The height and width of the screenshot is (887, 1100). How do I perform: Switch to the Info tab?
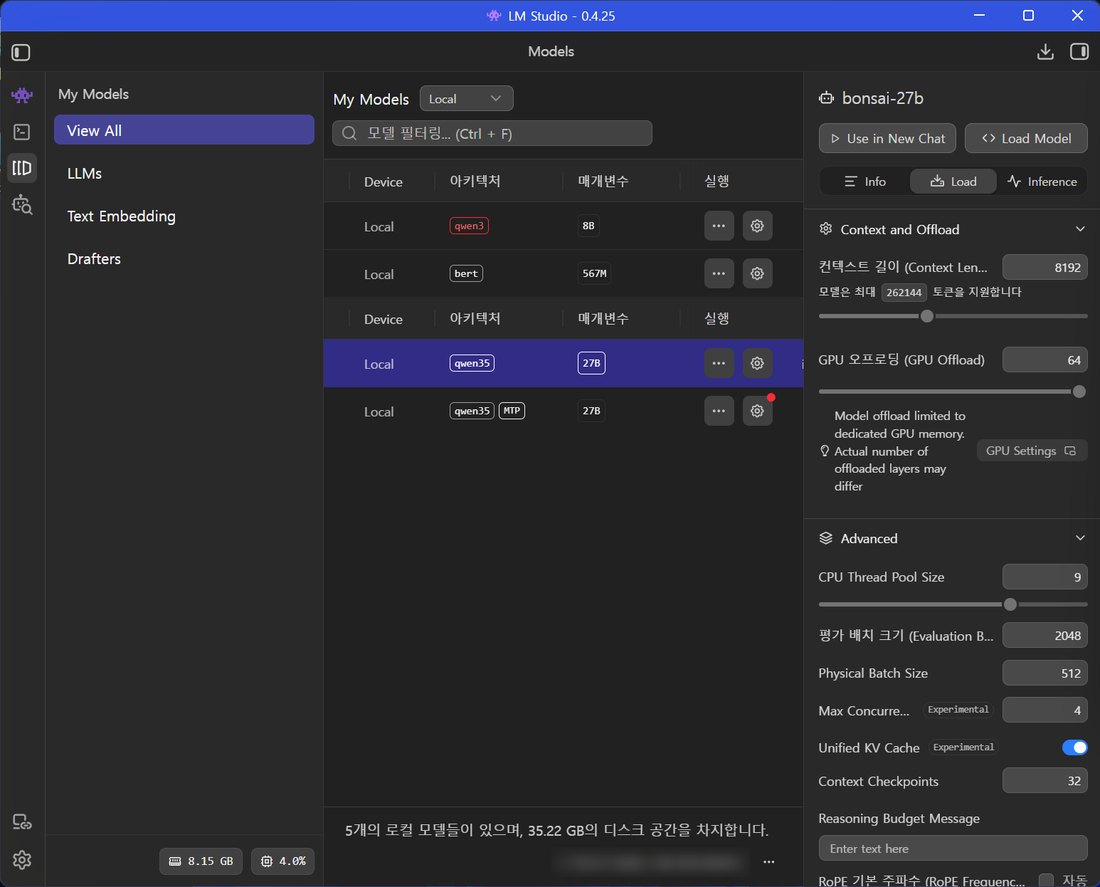click(x=864, y=182)
